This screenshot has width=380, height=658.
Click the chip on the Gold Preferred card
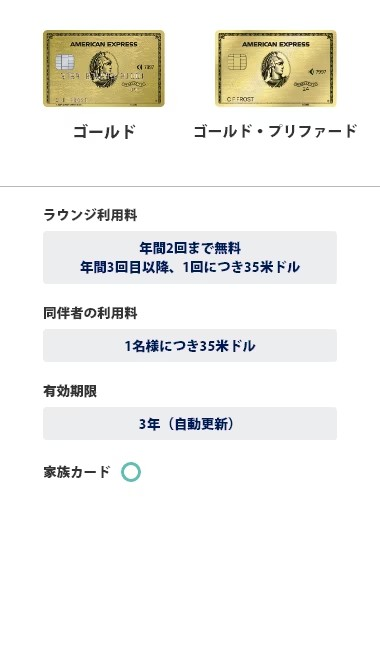point(237,63)
